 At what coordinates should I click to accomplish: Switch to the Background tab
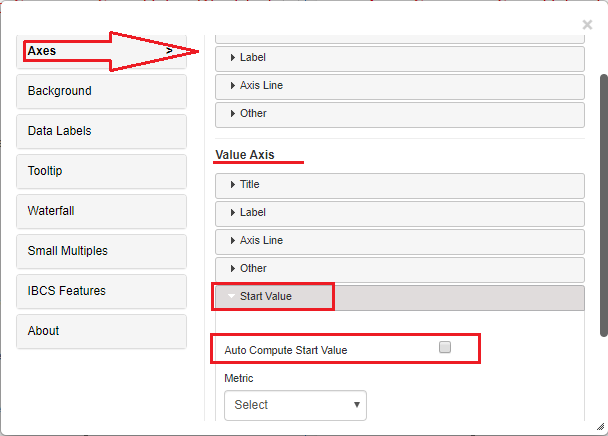[100, 91]
